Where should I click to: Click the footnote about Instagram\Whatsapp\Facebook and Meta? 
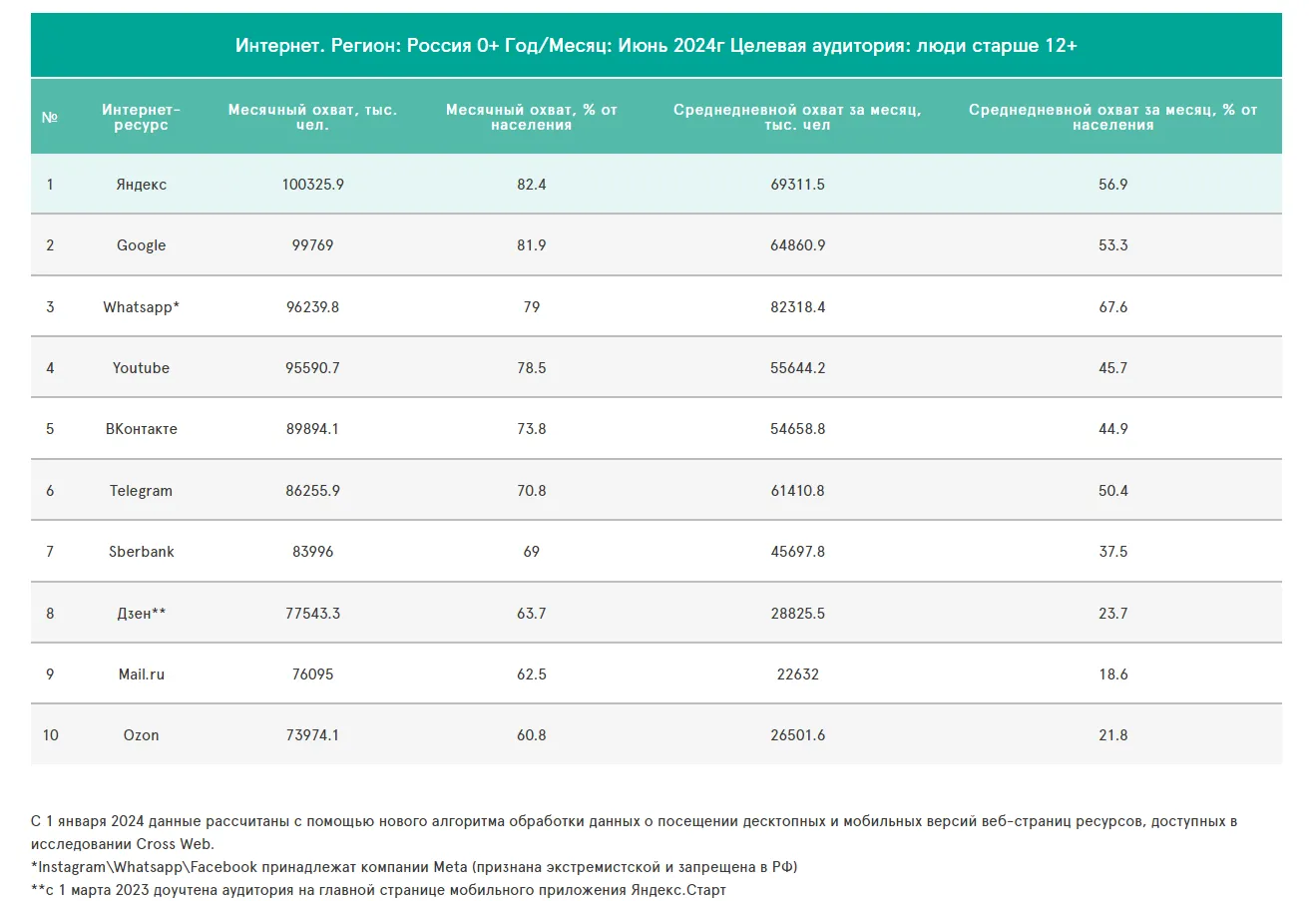[414, 867]
